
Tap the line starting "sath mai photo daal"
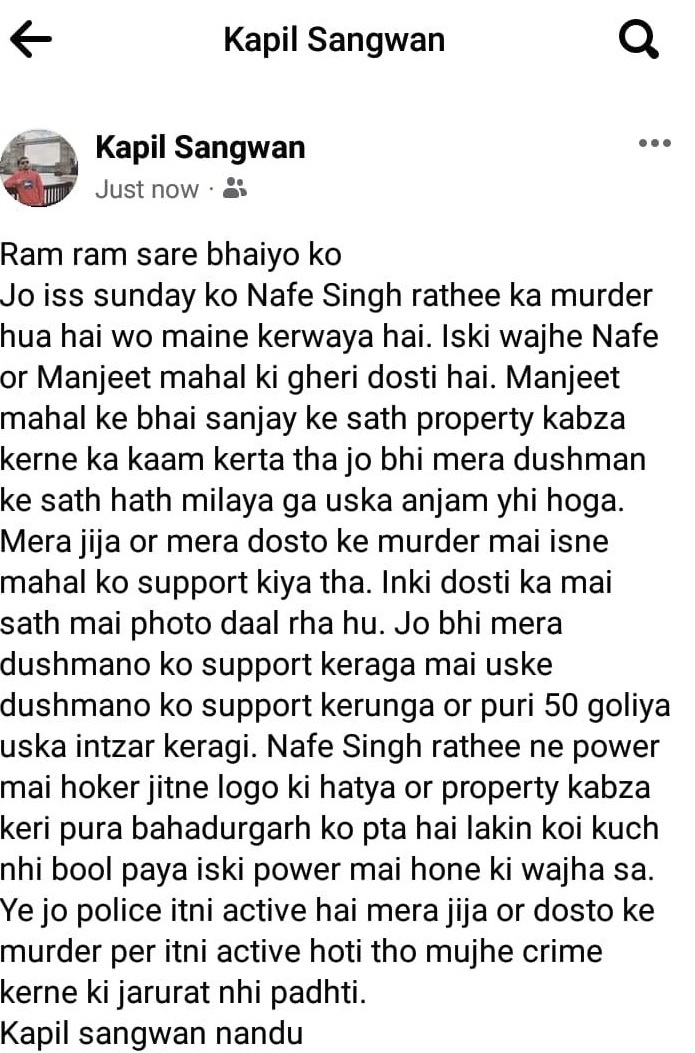point(281,624)
